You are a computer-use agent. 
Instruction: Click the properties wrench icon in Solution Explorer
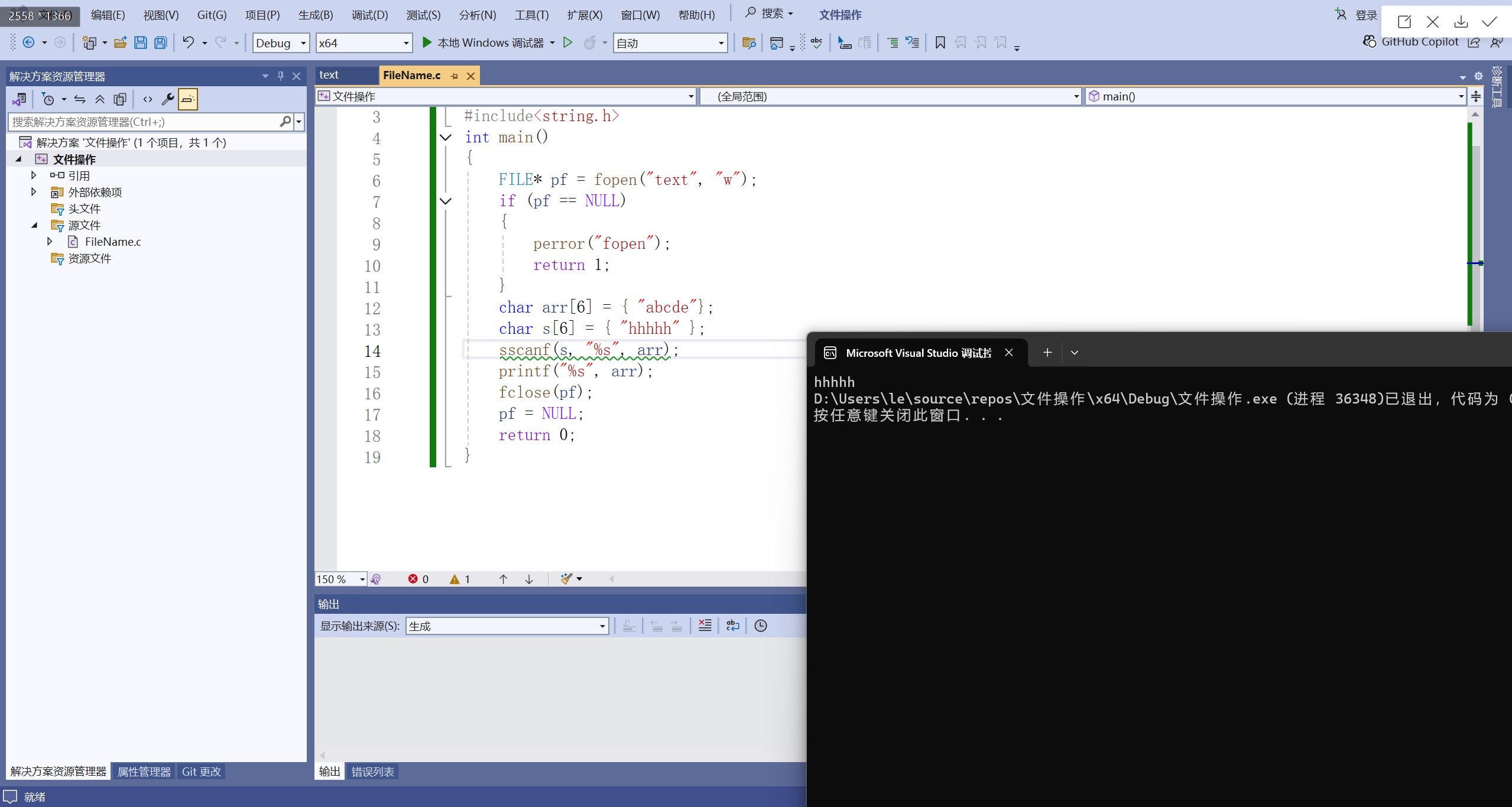click(x=168, y=99)
